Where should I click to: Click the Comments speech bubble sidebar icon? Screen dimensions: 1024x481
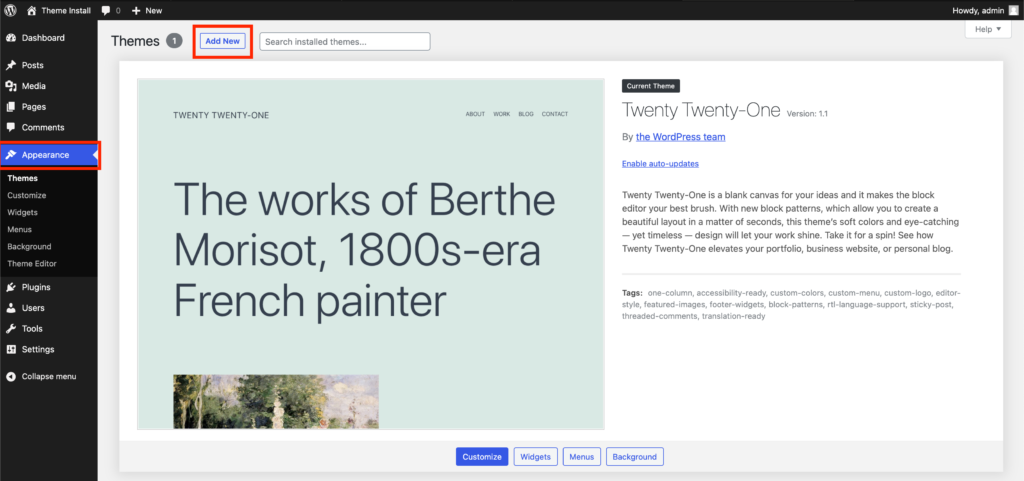[11, 128]
